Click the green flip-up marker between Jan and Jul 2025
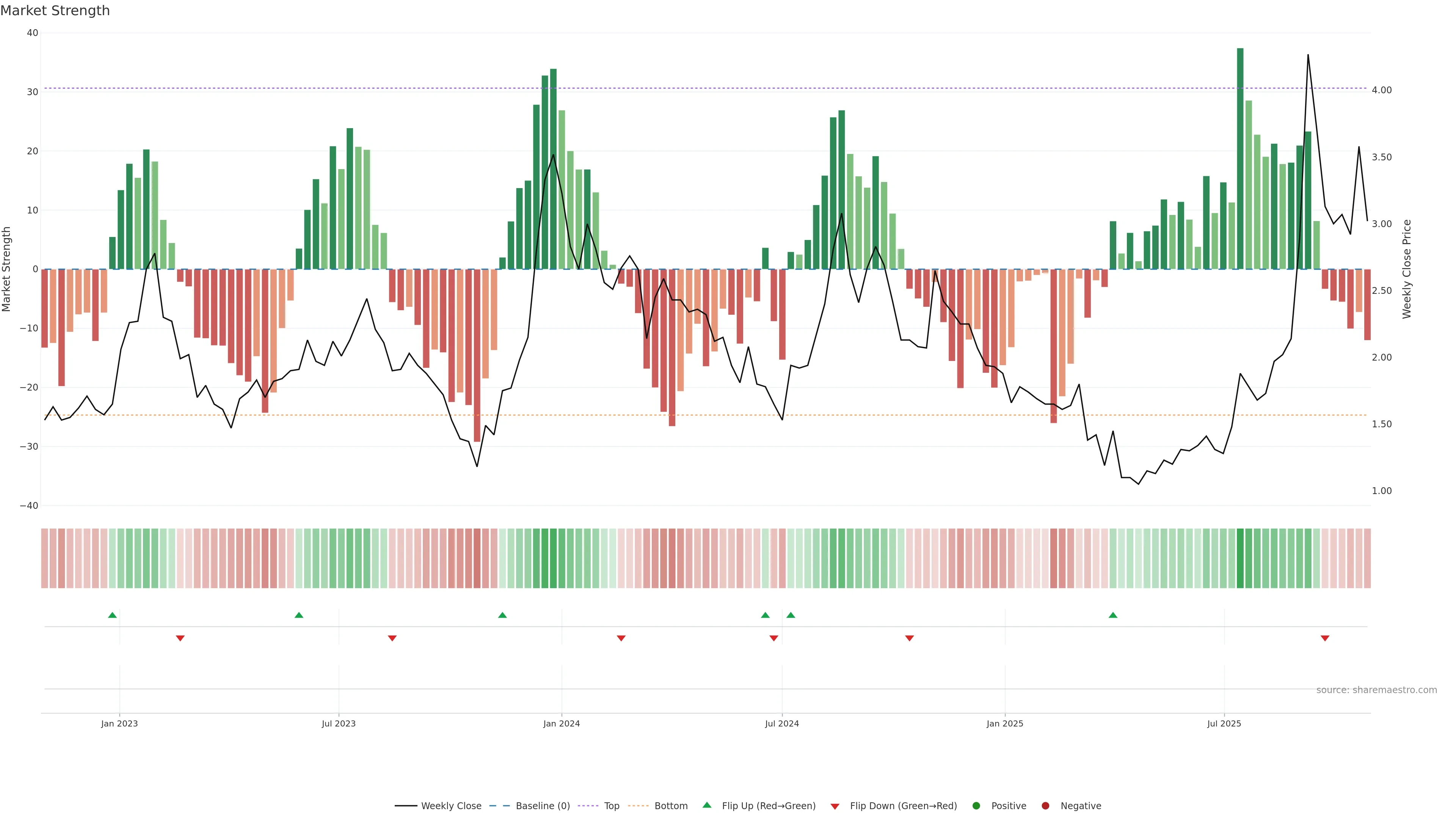 click(x=1113, y=615)
